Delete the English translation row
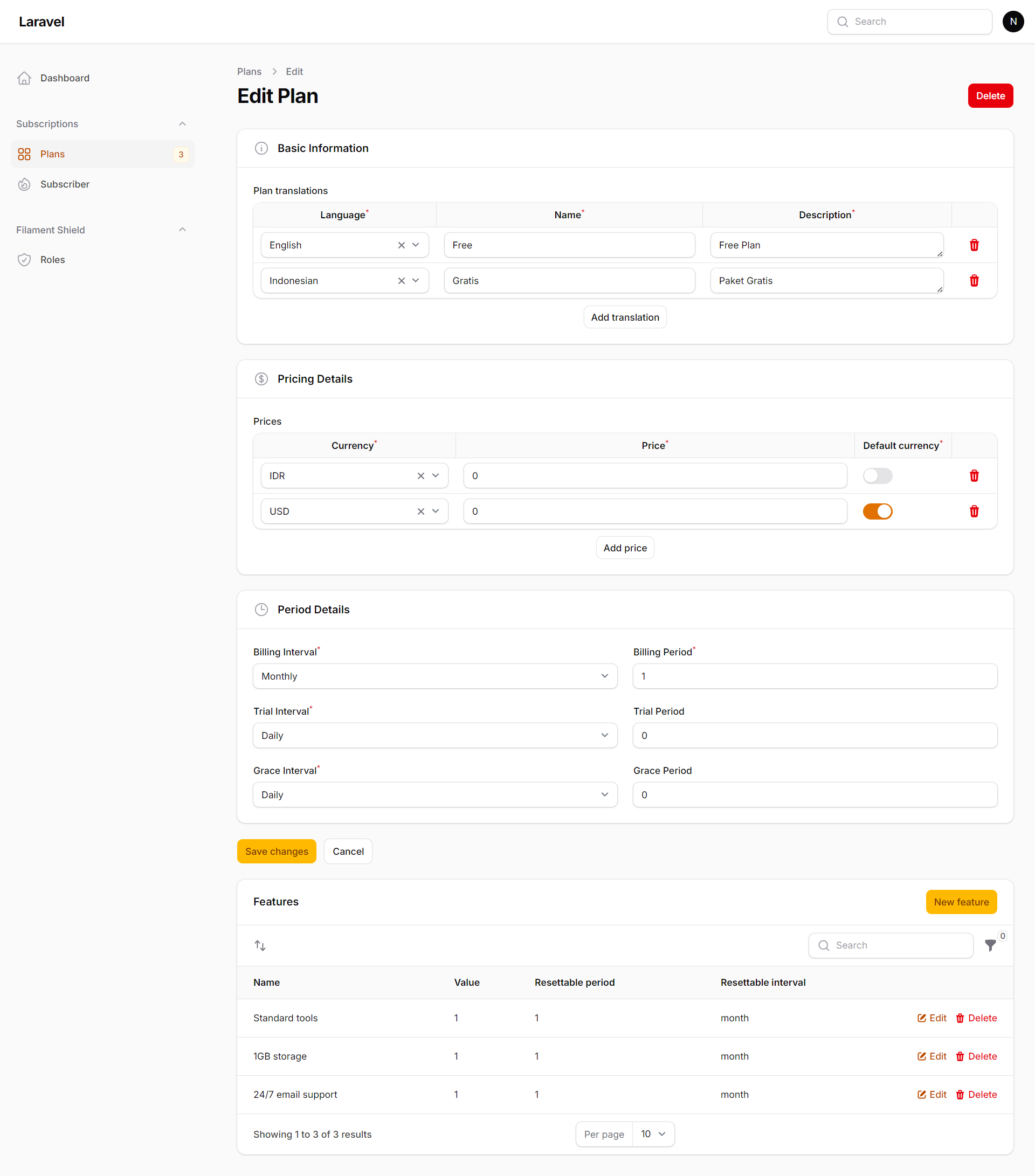 [974, 245]
